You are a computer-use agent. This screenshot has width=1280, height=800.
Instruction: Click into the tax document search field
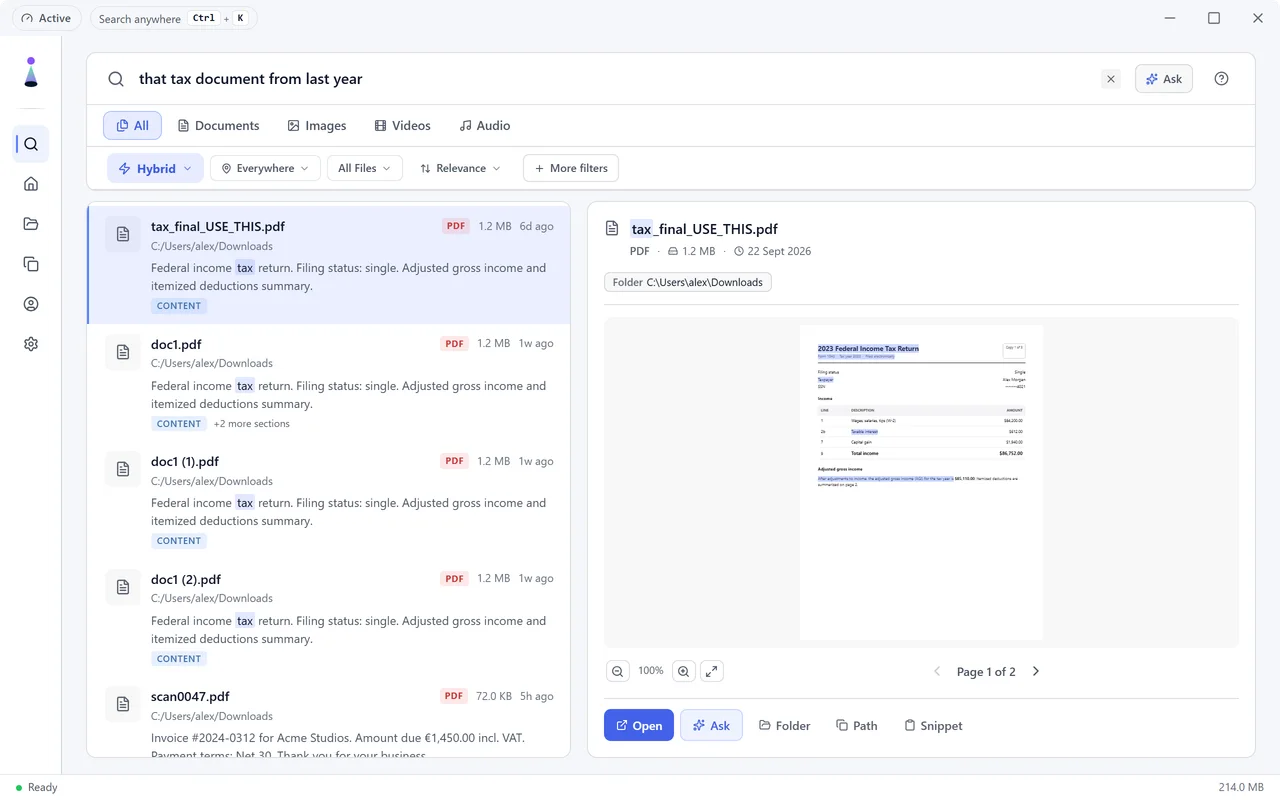613,79
